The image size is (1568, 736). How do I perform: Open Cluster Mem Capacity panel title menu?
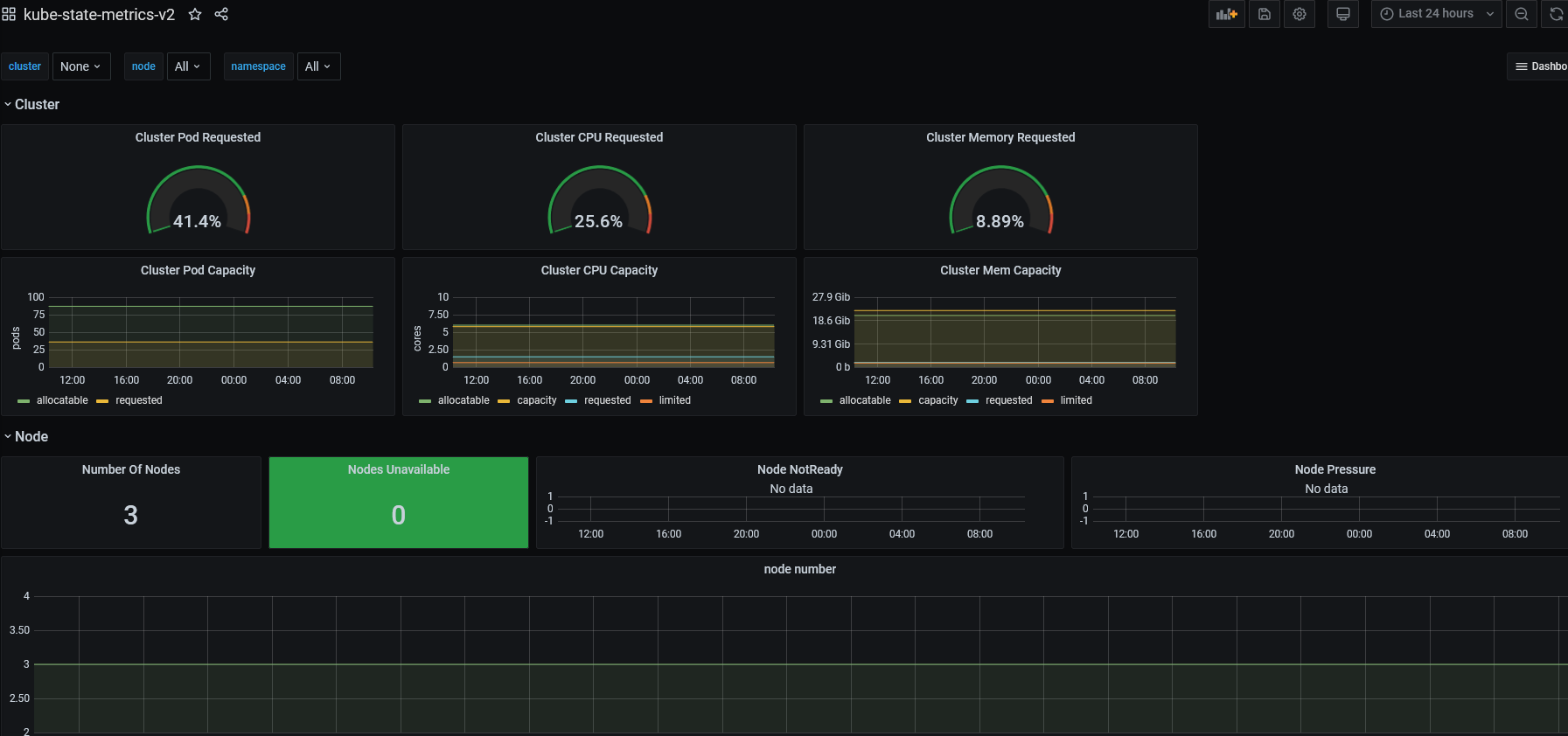[x=1000, y=270]
